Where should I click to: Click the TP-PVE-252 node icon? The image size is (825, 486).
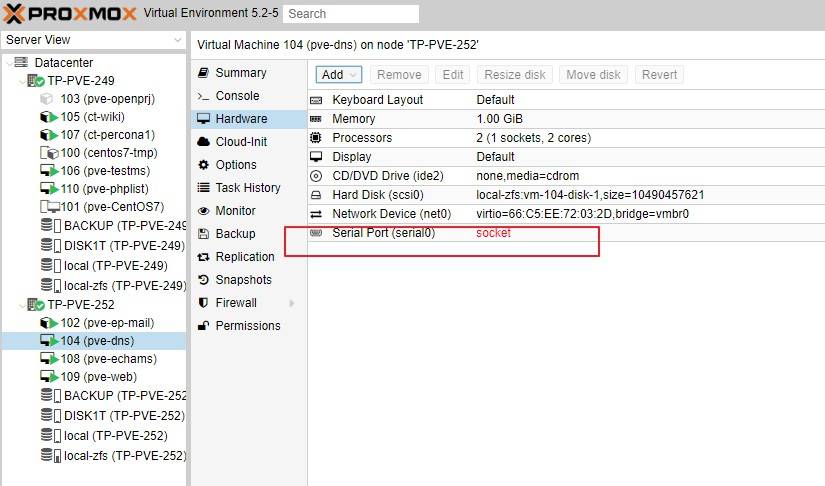point(35,305)
